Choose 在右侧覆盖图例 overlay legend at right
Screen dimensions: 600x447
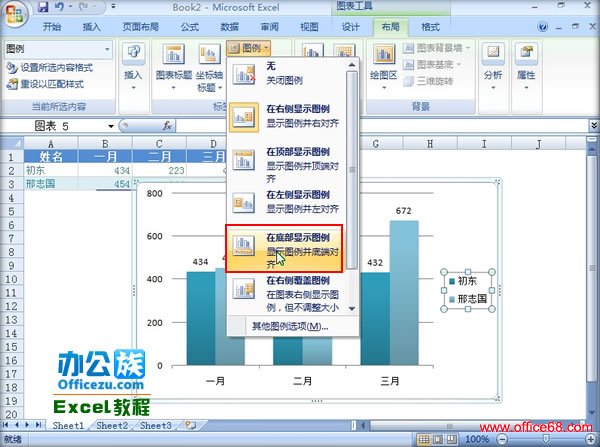(288, 294)
